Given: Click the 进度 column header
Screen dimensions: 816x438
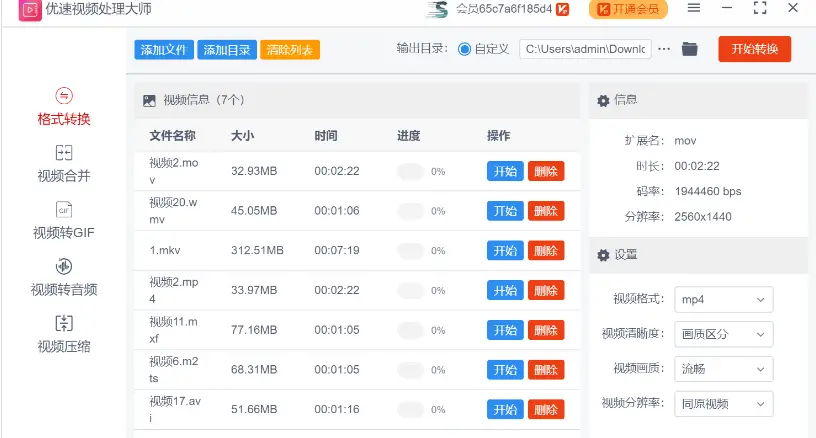Looking at the screenshot, I should 409,136.
